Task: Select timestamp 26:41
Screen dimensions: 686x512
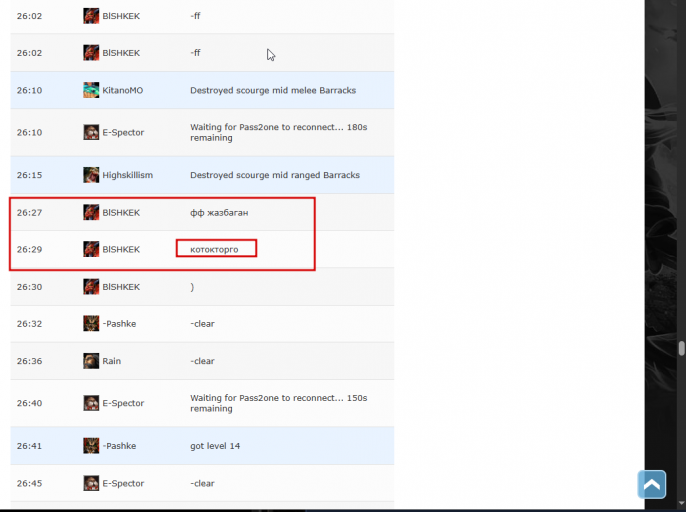Action: pos(29,446)
